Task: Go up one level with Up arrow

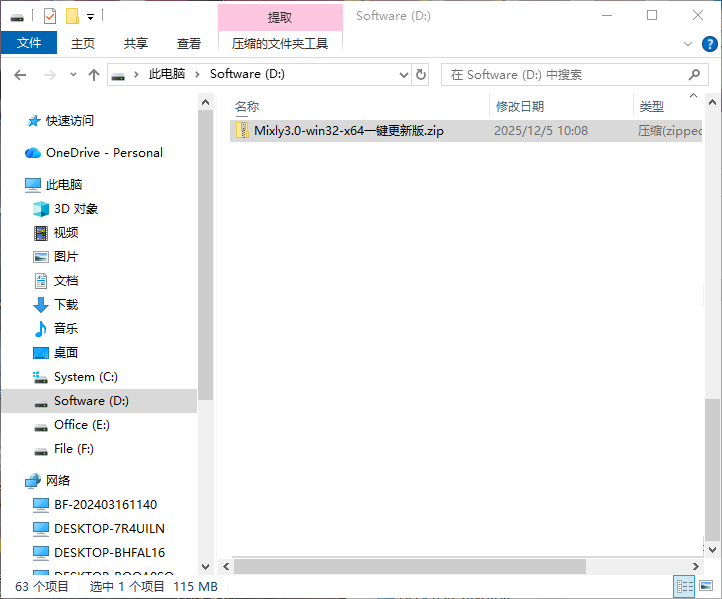Action: (x=94, y=75)
